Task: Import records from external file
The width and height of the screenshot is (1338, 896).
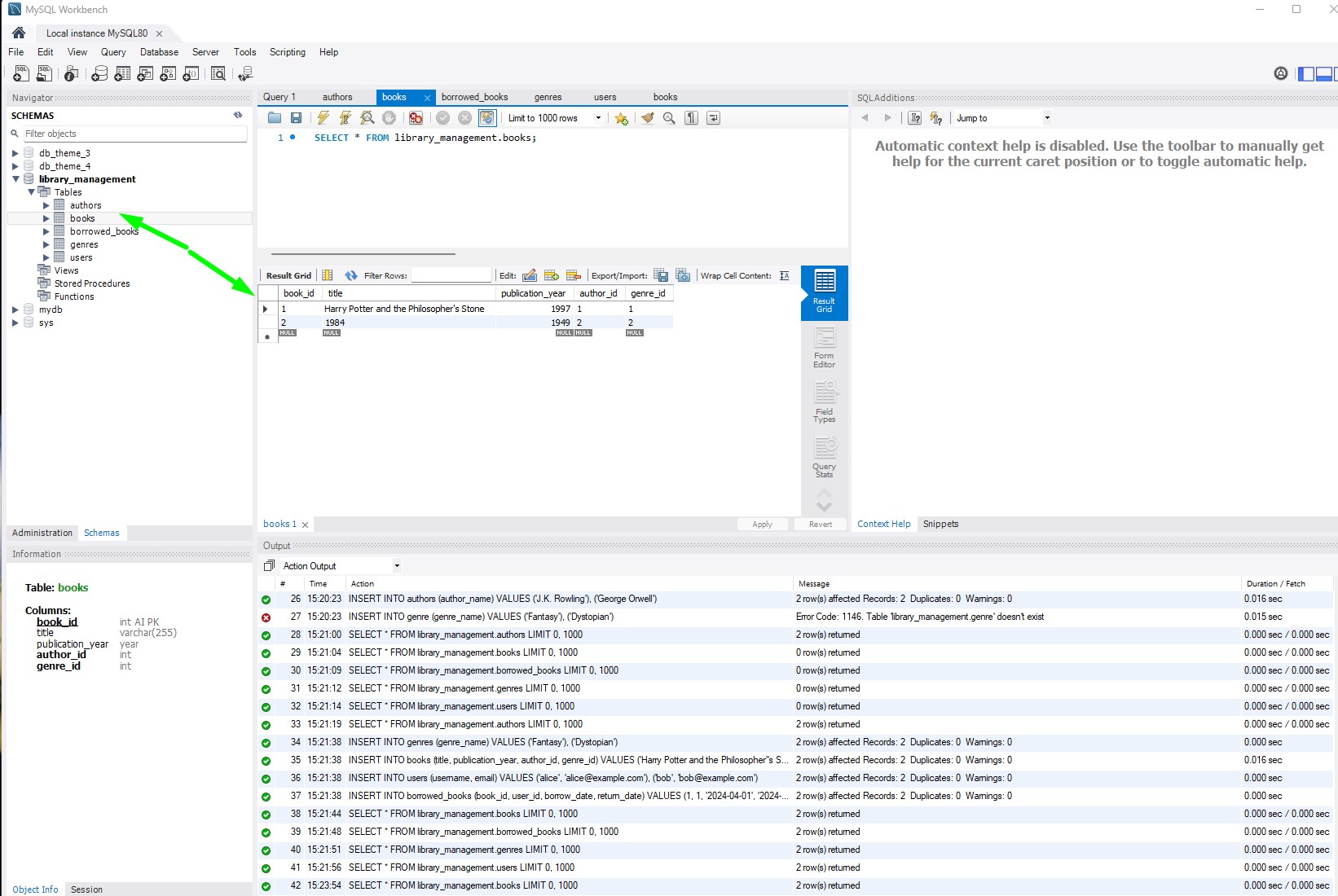Action: pos(683,275)
